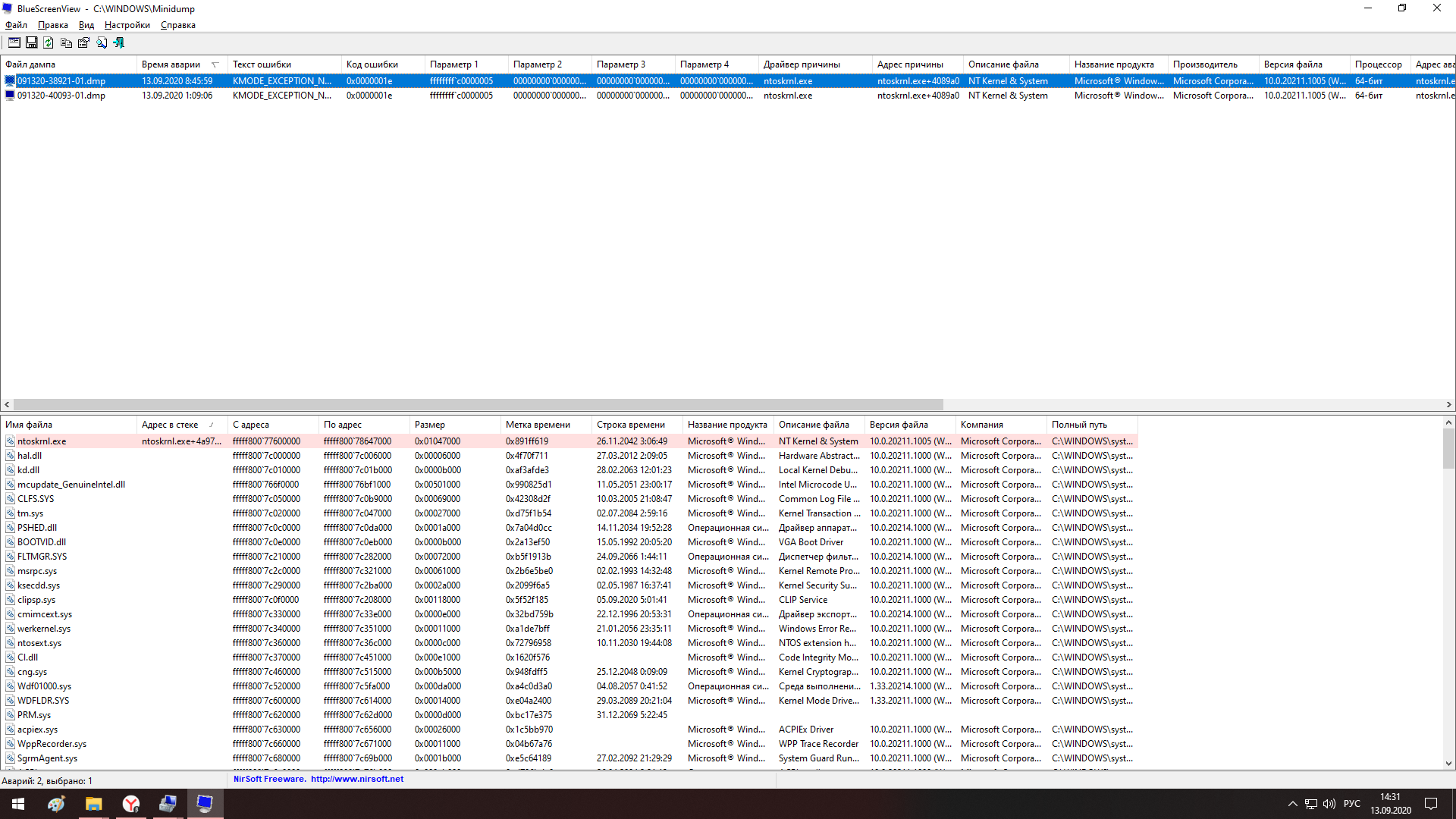The image size is (1456, 819).
Task: Show hidden system tray icons chevron
Action: point(1292,804)
